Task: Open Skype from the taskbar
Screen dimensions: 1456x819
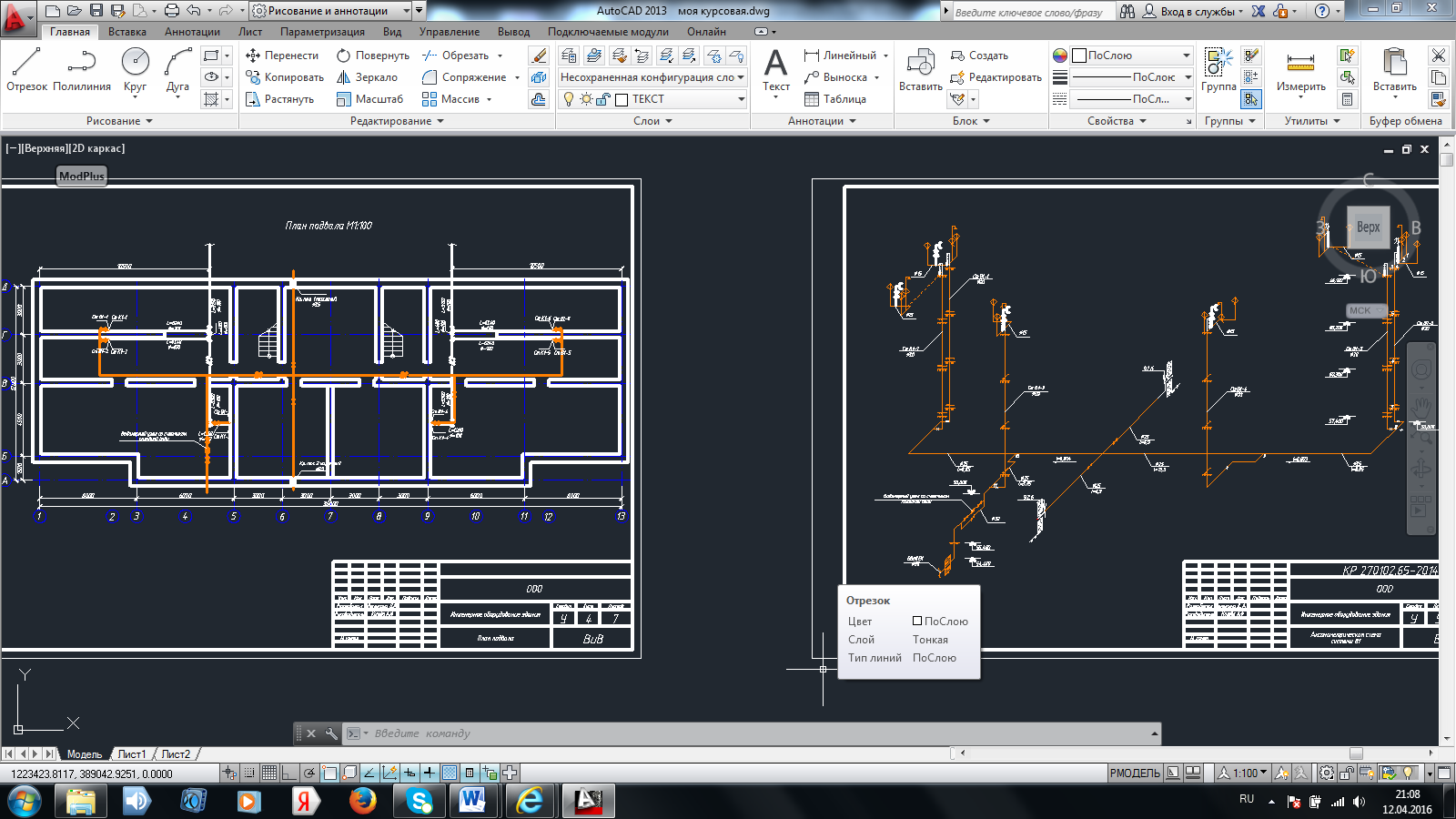Action: click(419, 801)
